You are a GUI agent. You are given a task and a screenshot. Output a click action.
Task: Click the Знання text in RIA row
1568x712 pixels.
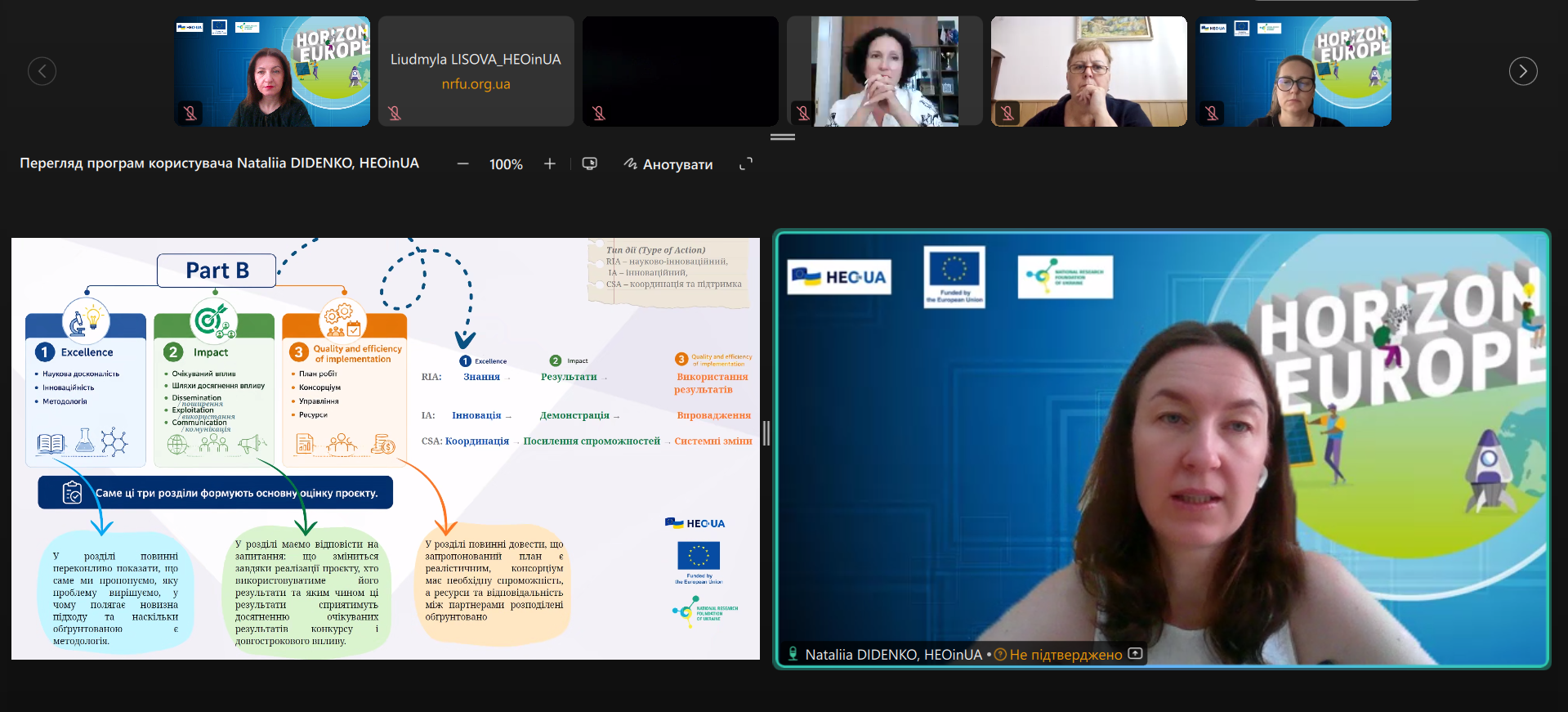[x=482, y=377]
